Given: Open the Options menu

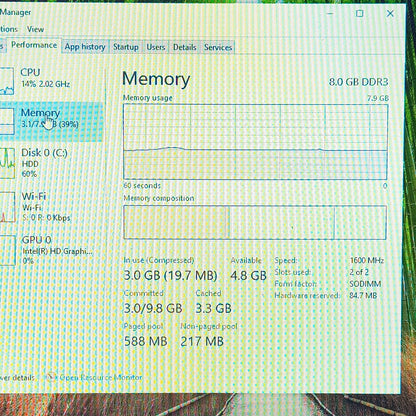Looking at the screenshot, I should pyautogui.click(x=8, y=29).
